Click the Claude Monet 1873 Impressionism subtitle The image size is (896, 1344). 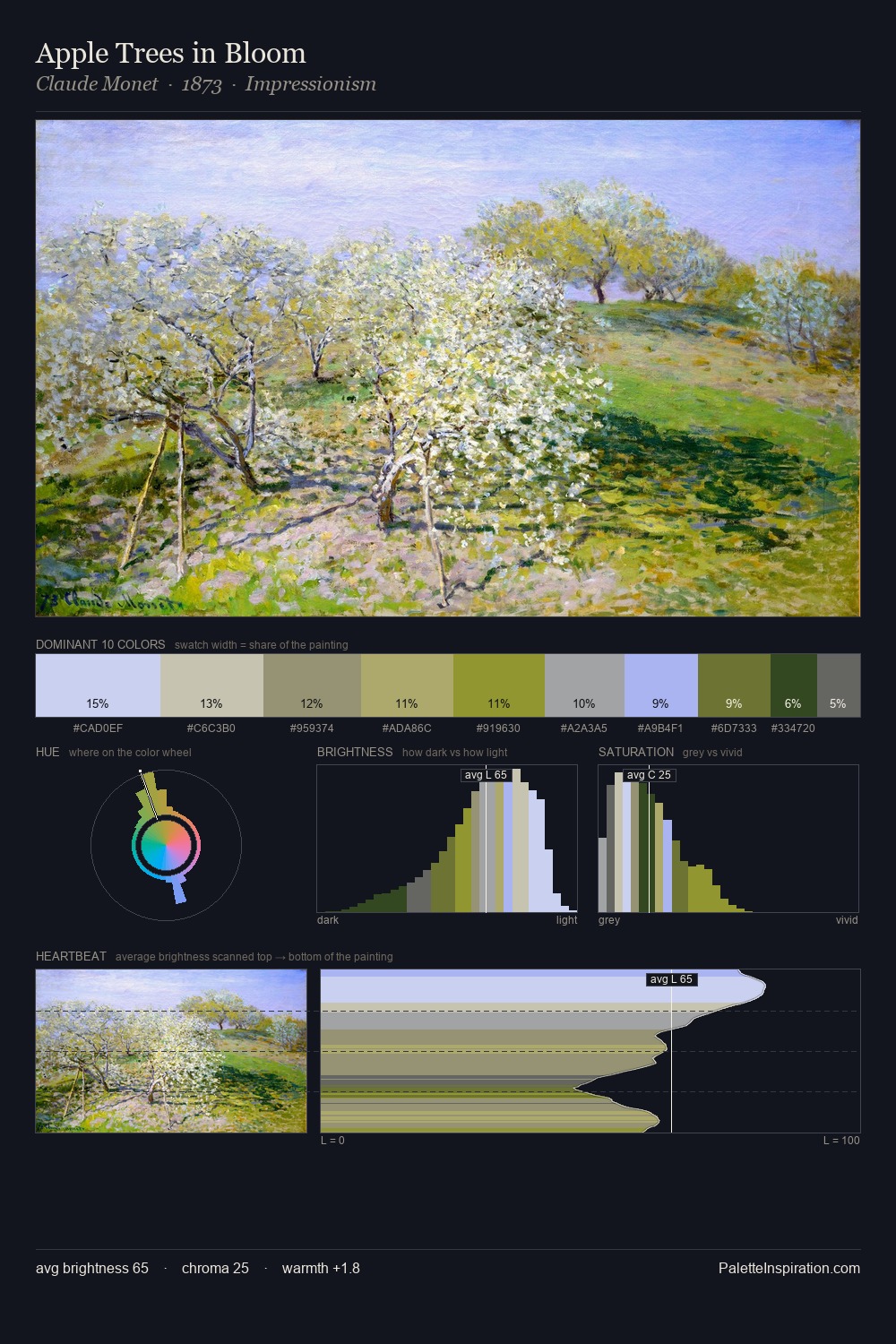tap(206, 84)
